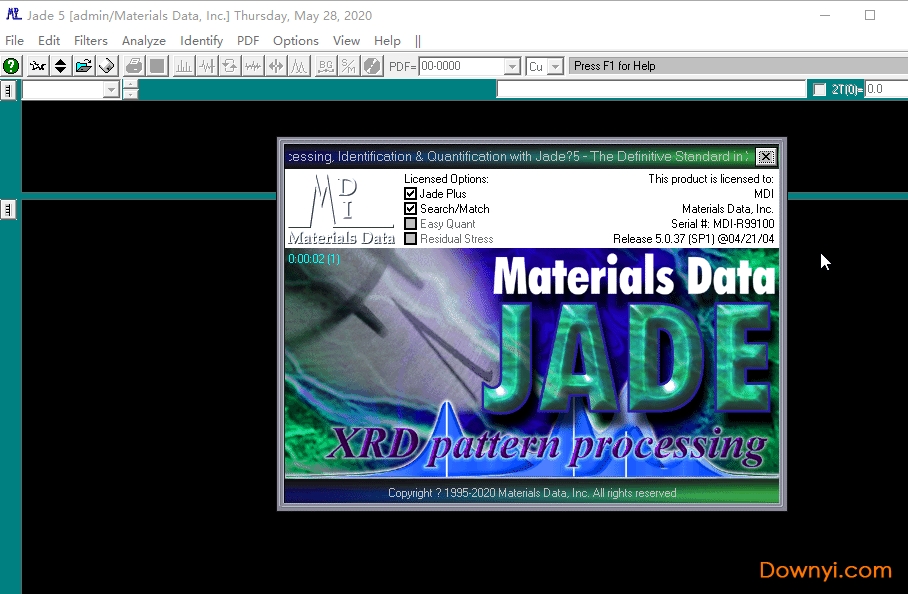The image size is (908, 594).
Task: Click the Downyi.com link
Action: [x=824, y=570]
